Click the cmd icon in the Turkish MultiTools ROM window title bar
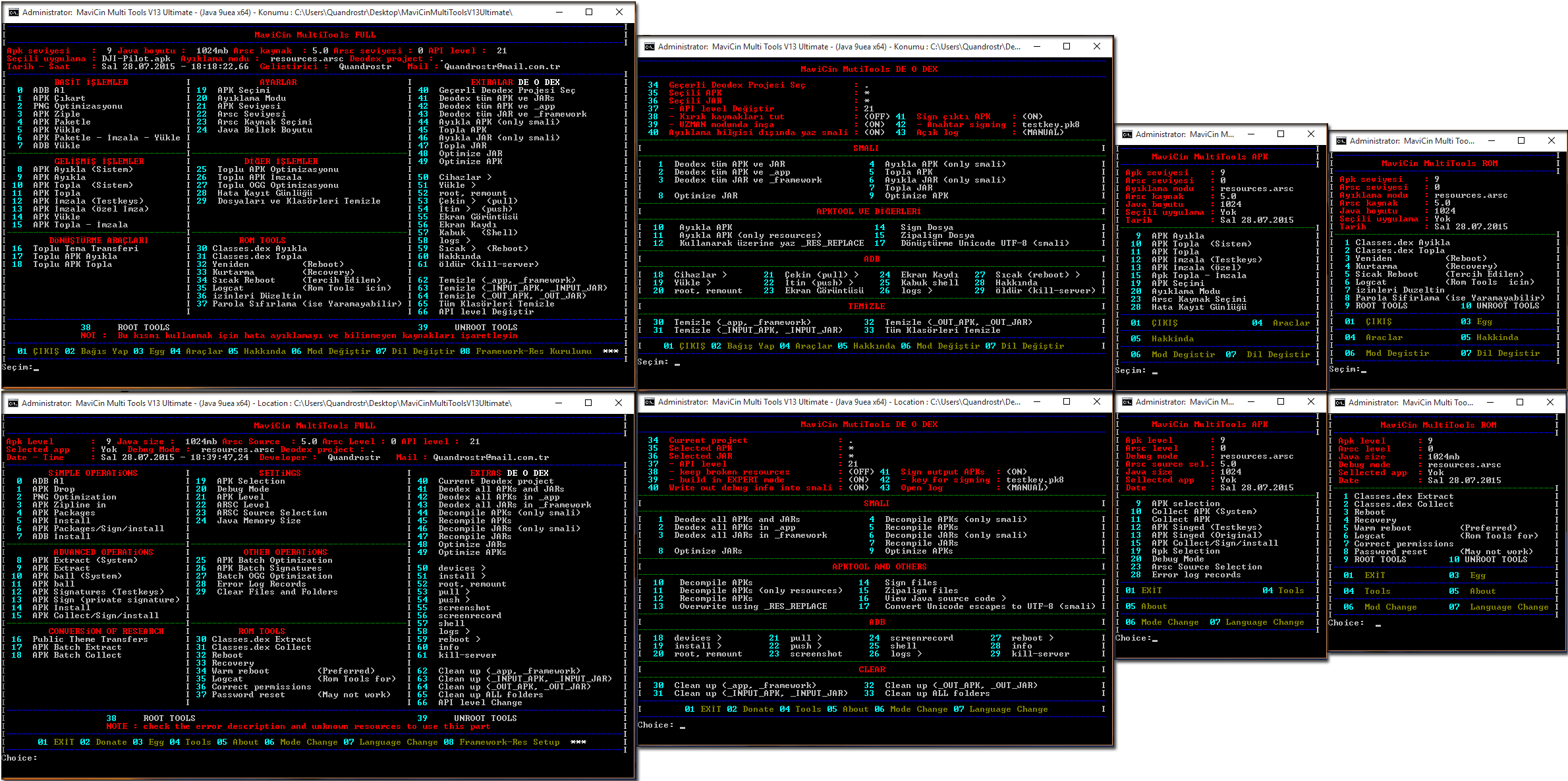This screenshot has height=781, width=1568. 1341,140
